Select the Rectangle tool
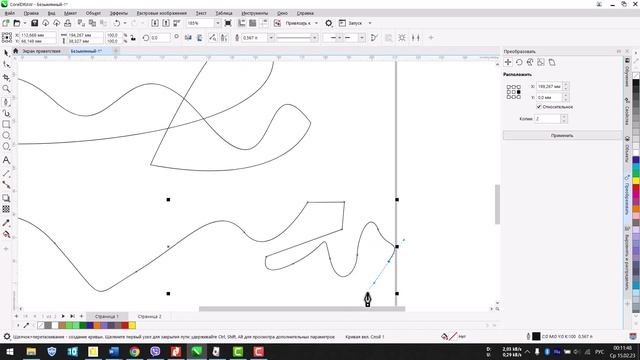This screenshot has width=640, height=360. tap(6, 124)
